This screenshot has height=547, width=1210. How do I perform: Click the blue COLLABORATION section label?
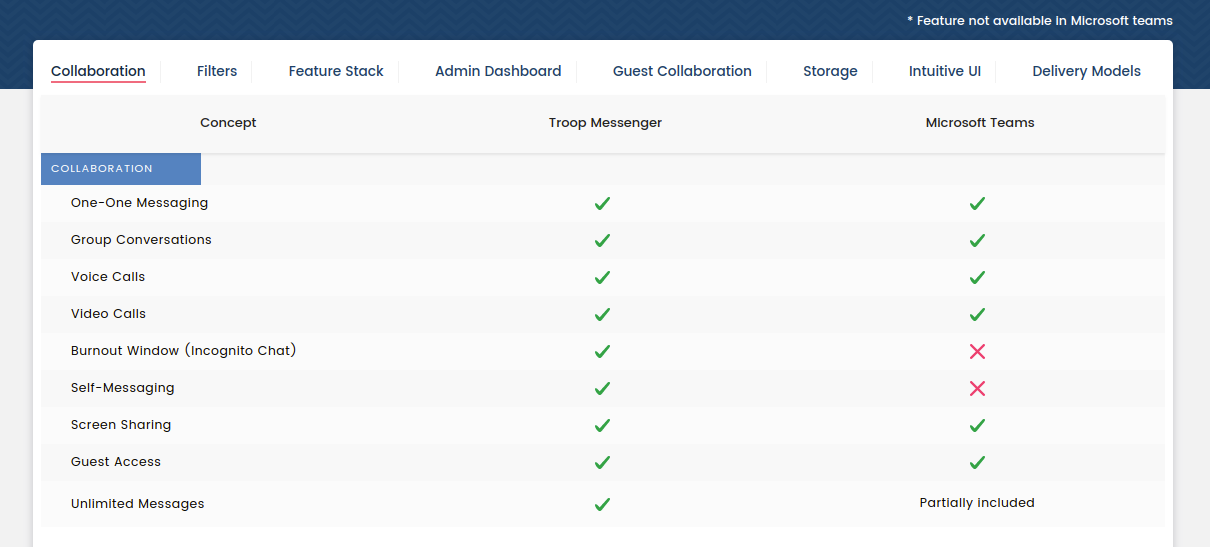120,169
